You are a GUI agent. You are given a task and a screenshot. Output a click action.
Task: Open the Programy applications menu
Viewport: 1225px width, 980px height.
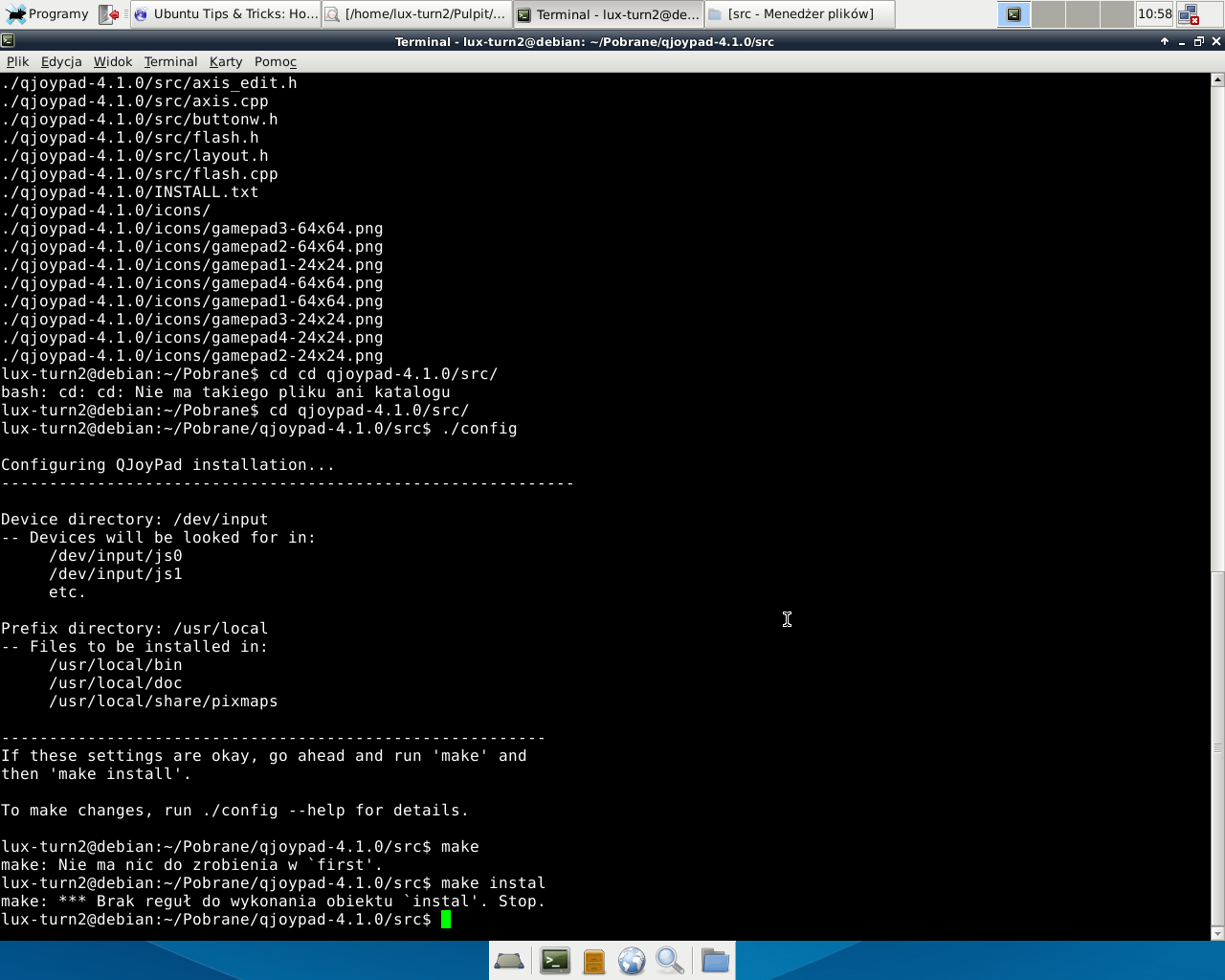tap(48, 14)
